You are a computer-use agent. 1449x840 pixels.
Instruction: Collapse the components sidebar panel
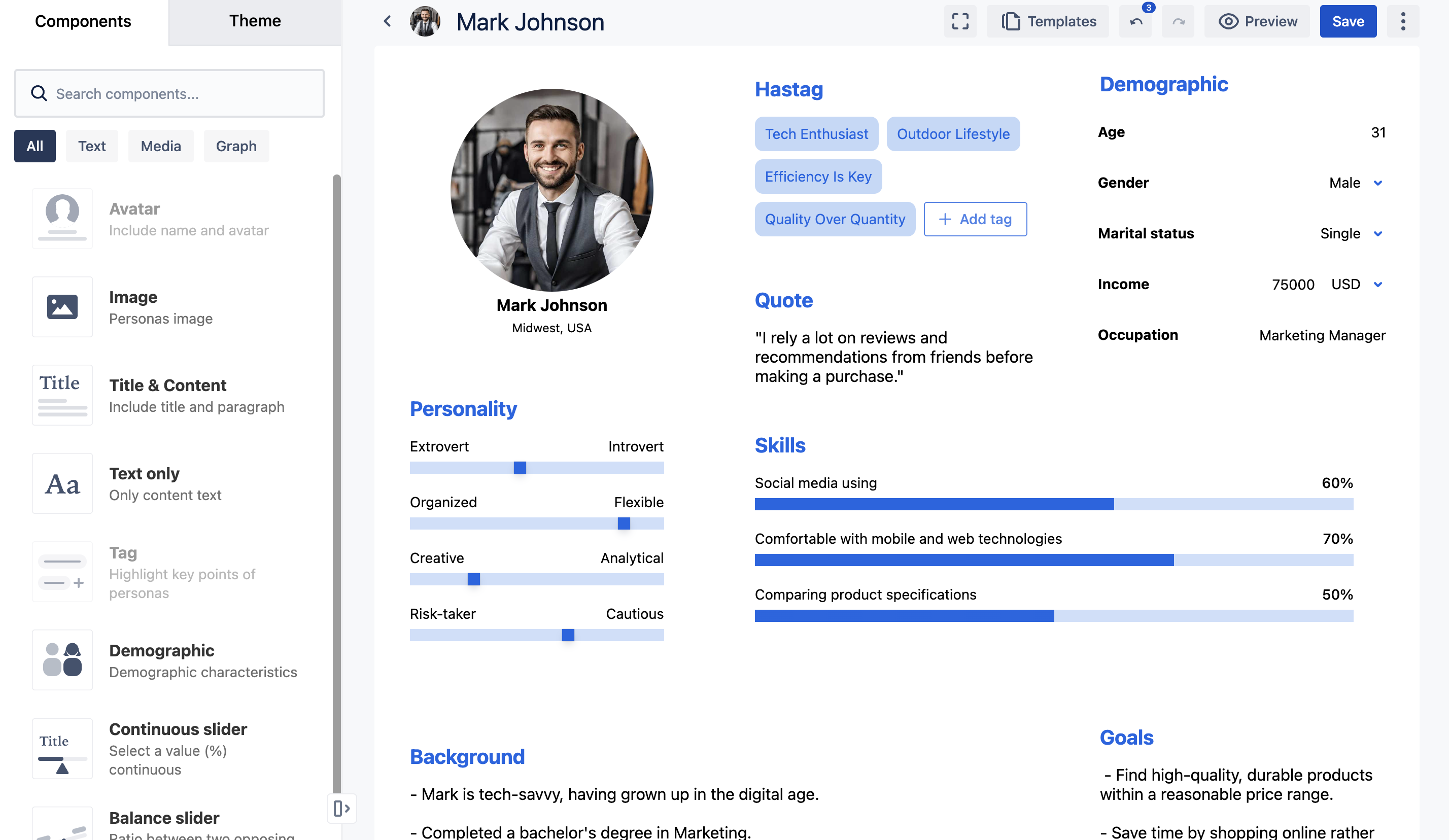click(341, 808)
